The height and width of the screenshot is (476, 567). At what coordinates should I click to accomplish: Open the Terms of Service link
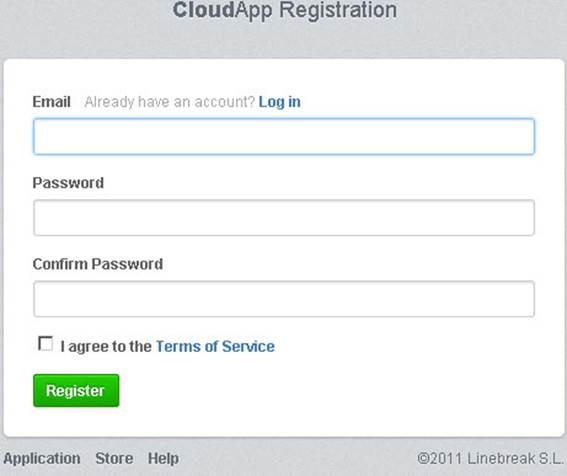click(215, 347)
